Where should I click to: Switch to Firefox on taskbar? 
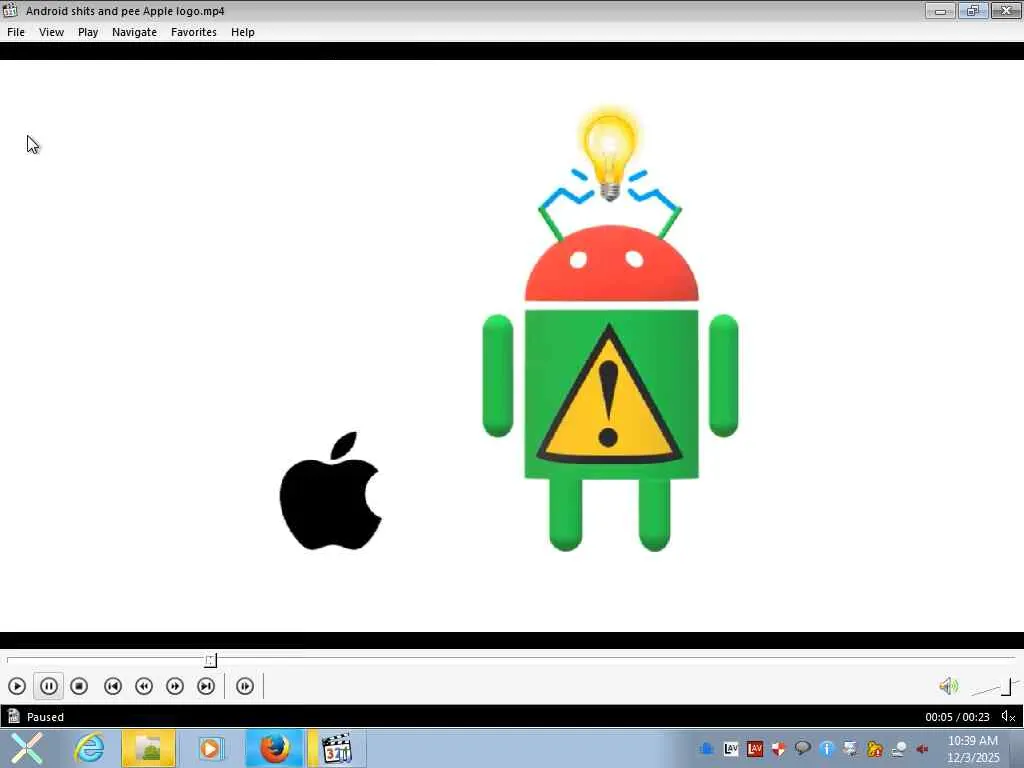274,748
